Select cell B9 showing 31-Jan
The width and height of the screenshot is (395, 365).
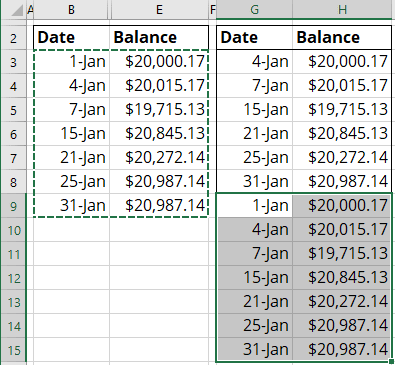click(x=72, y=206)
